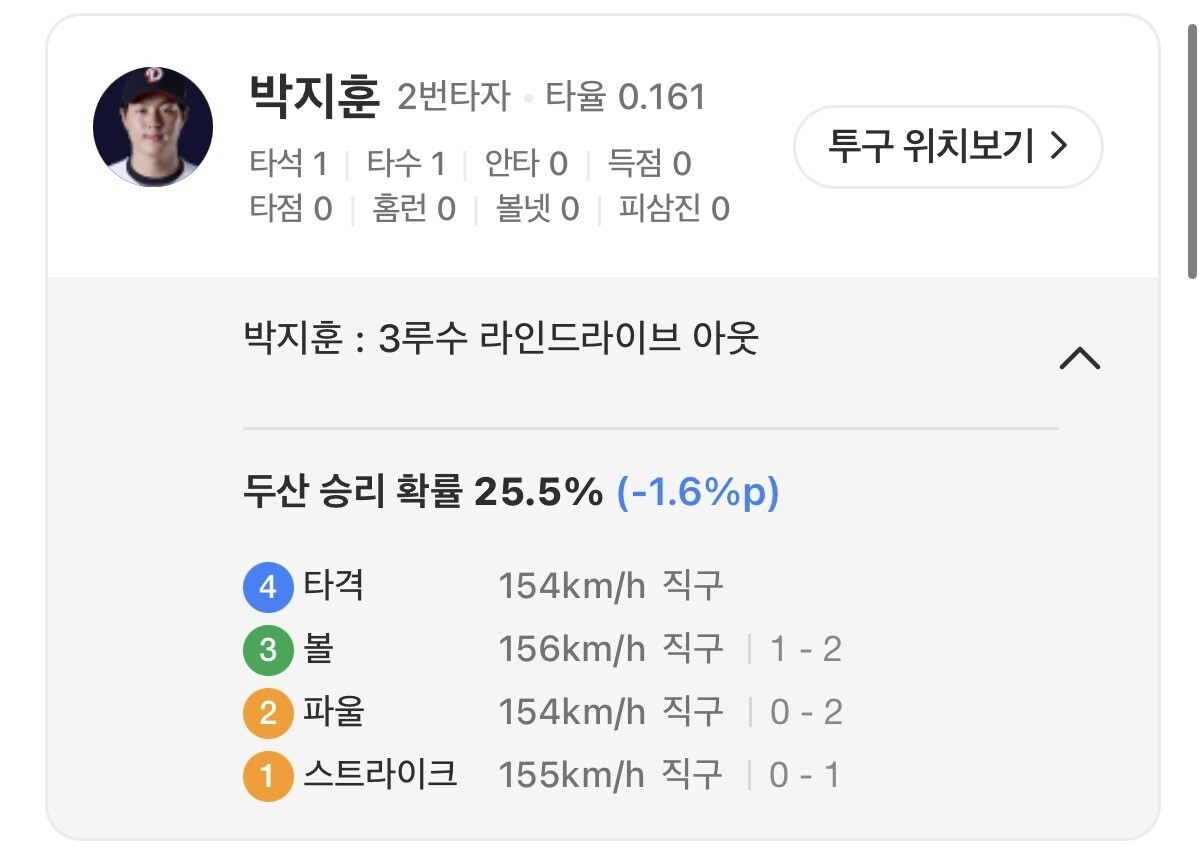Click the 3루수 라인드라이브 아웃 result header
The width and height of the screenshot is (1199, 854).
pos(501,340)
